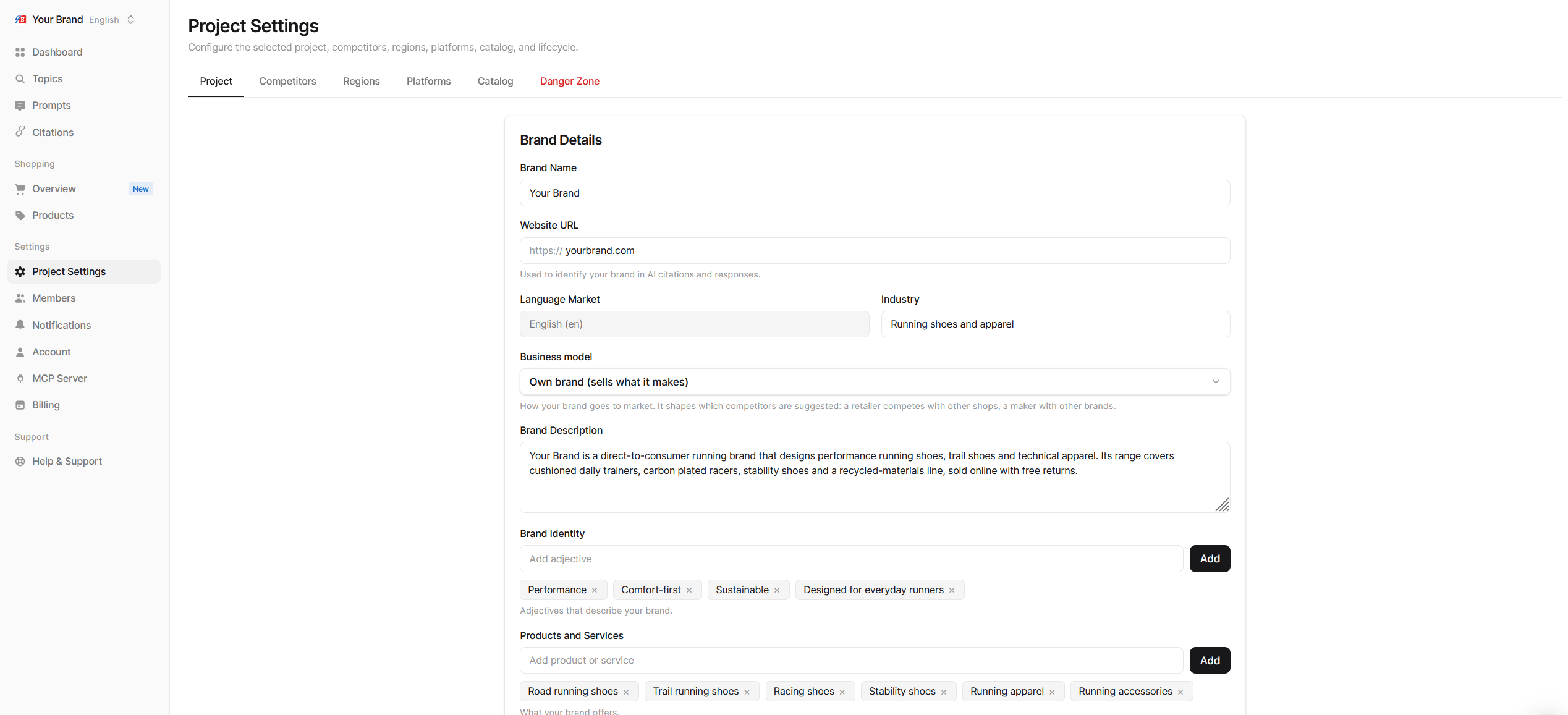This screenshot has height=715, width=1568.
Task: Remove the Stability shoes tag
Action: 944,692
